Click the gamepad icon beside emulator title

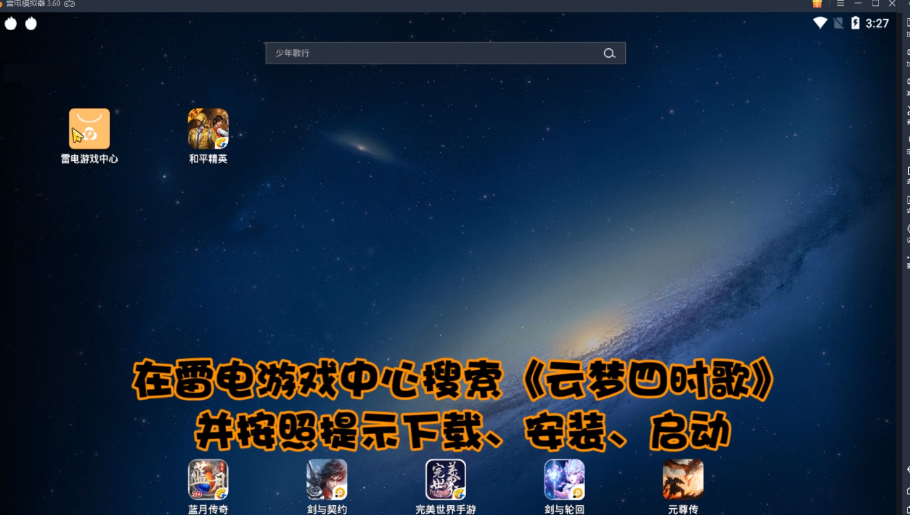click(70, 3)
